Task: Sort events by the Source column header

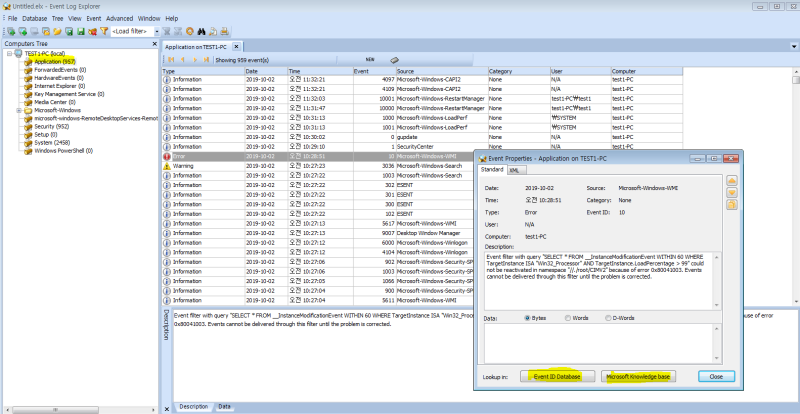Action: (441, 71)
